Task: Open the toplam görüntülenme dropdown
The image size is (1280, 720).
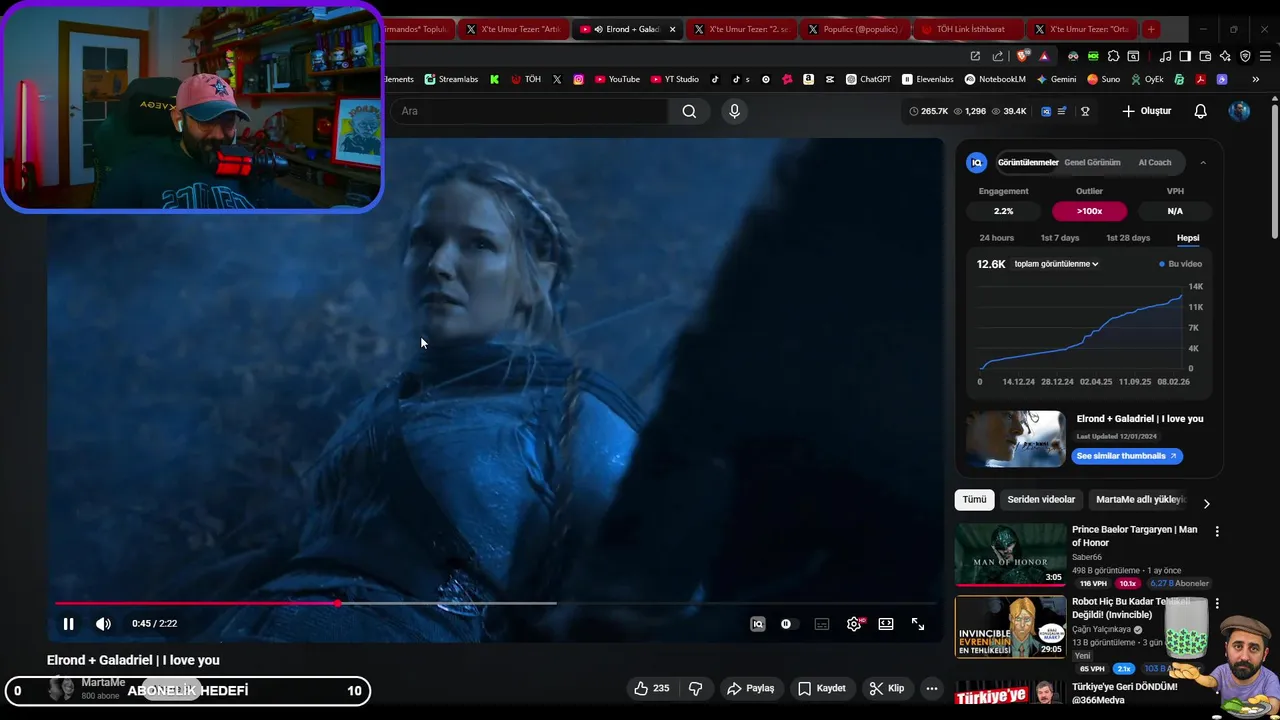Action: (1056, 264)
